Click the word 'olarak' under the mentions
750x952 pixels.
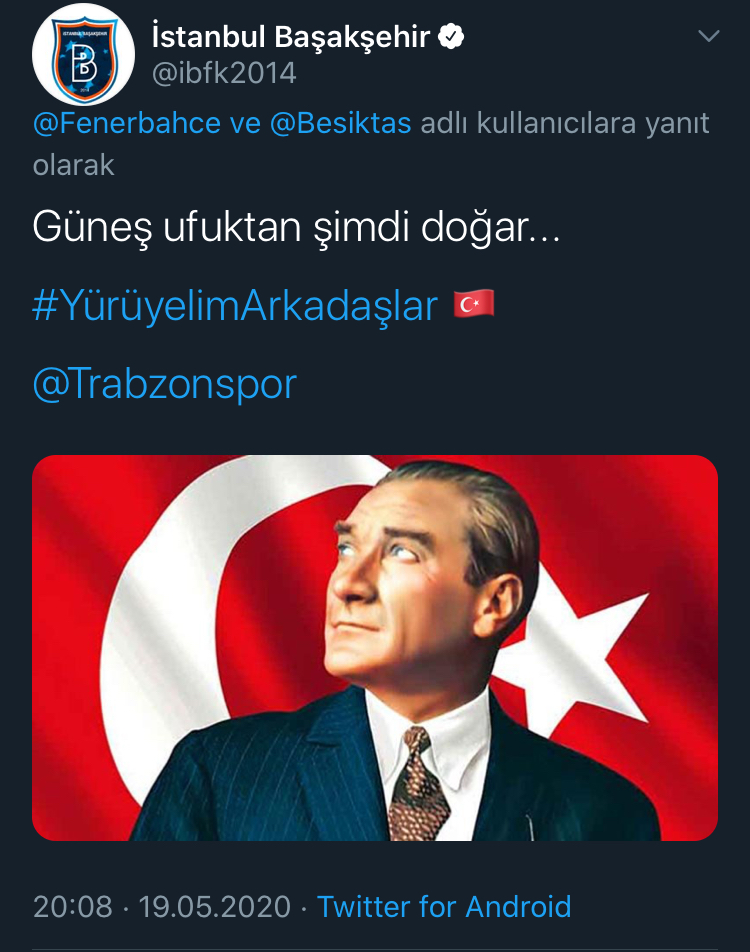(x=73, y=165)
